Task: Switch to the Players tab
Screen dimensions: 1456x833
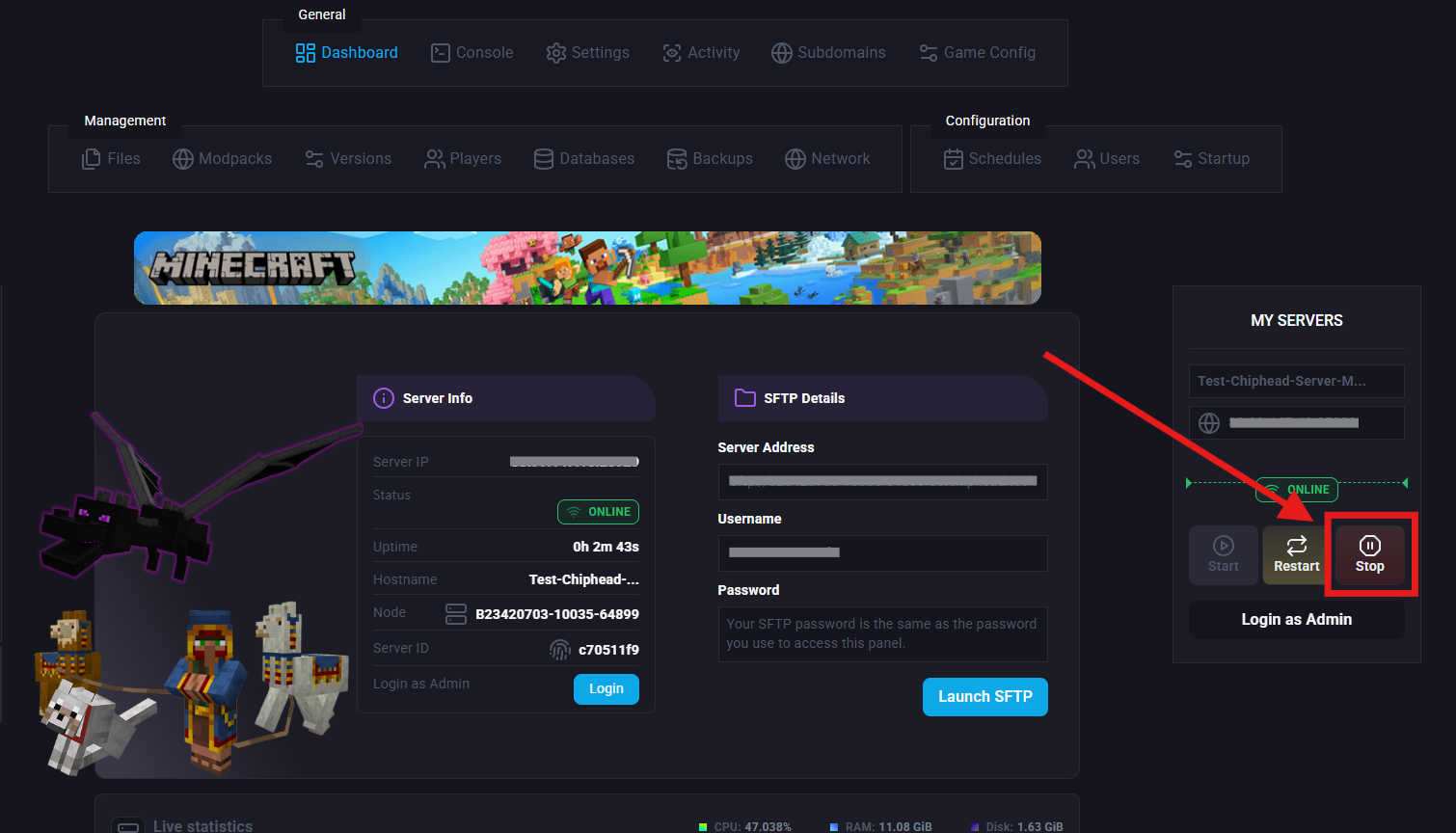Action: [463, 159]
